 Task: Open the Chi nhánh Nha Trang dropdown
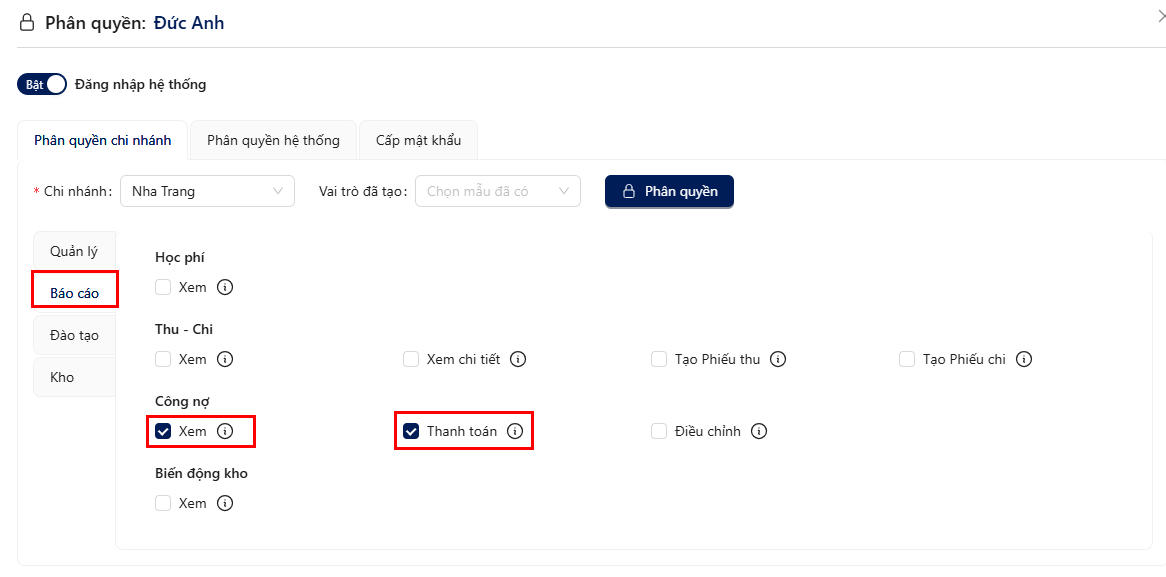point(207,191)
